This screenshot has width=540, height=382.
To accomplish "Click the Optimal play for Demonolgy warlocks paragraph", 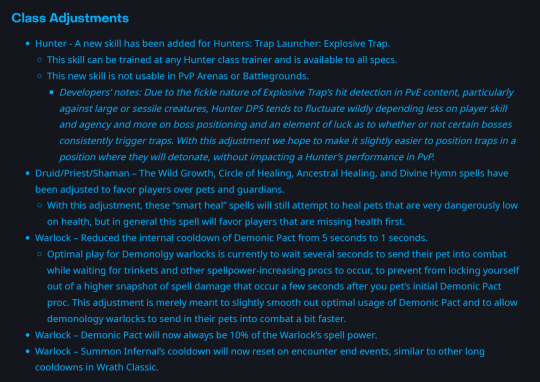I will click(x=283, y=287).
